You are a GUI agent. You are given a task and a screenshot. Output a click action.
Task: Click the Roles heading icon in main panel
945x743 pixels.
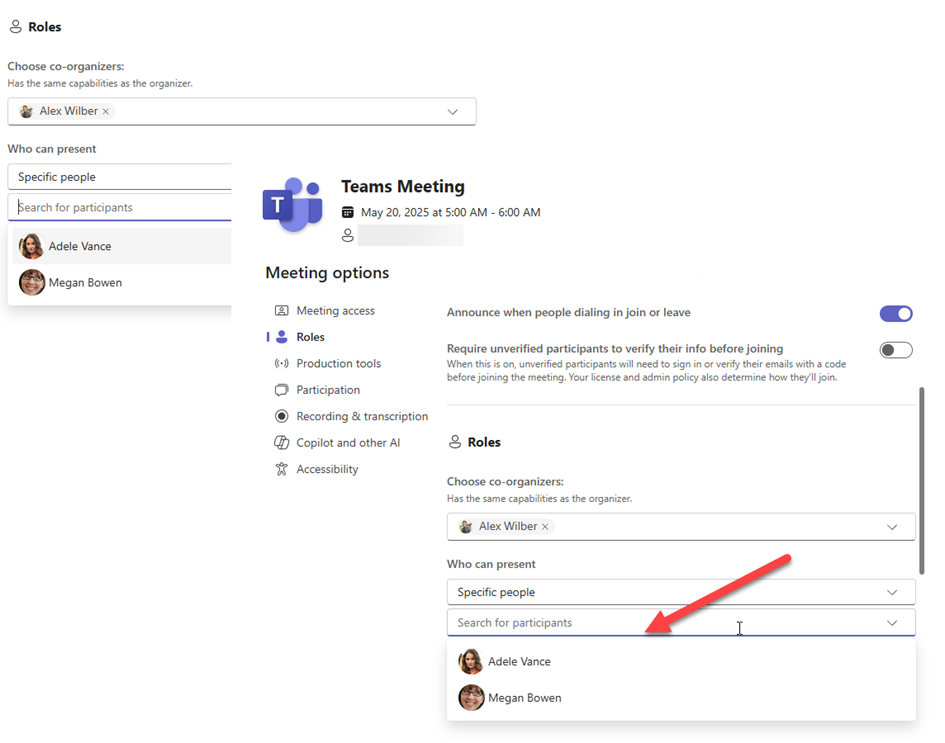pyautogui.click(x=455, y=442)
